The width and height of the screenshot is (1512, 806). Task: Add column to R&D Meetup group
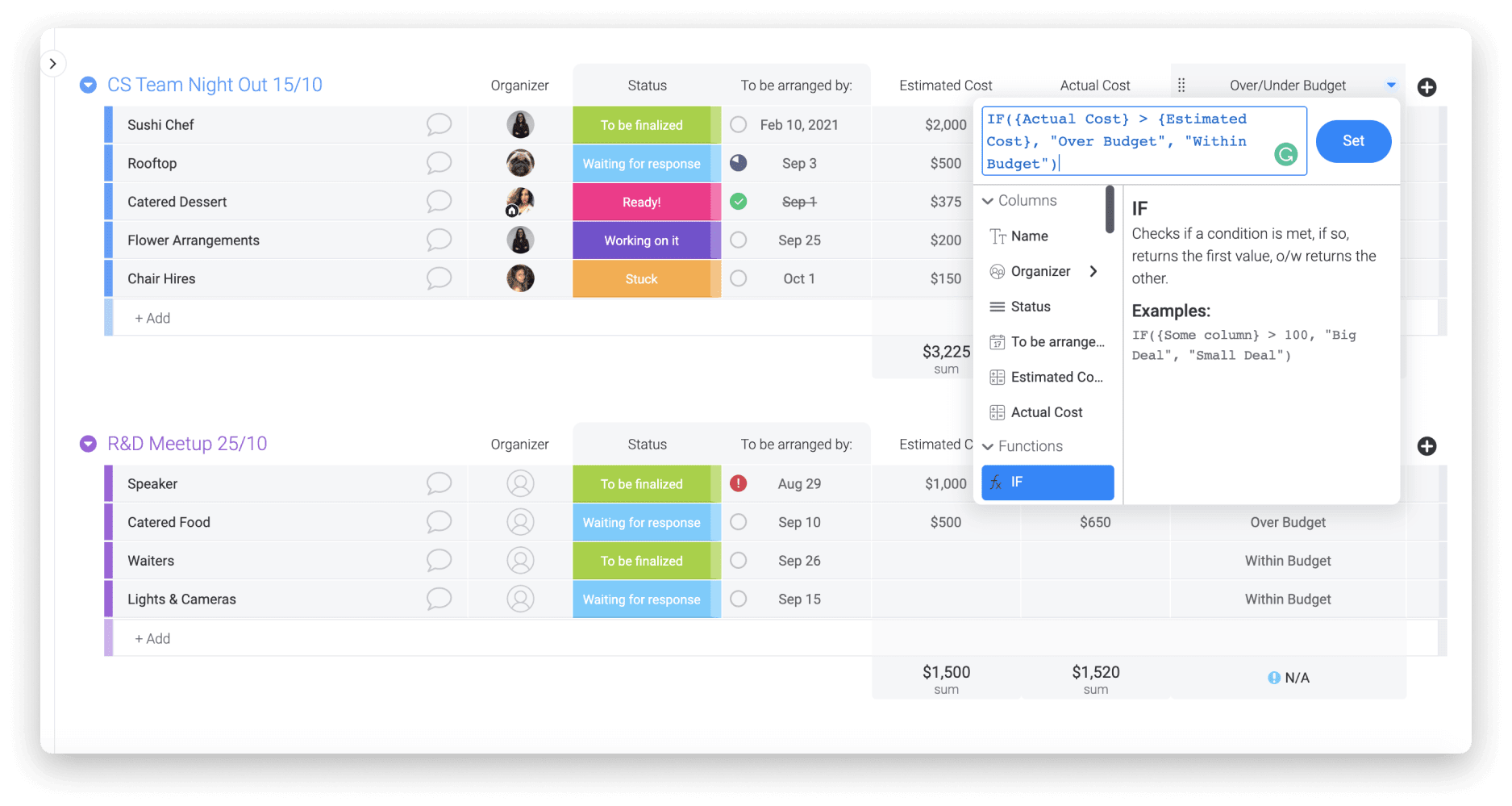click(1427, 446)
